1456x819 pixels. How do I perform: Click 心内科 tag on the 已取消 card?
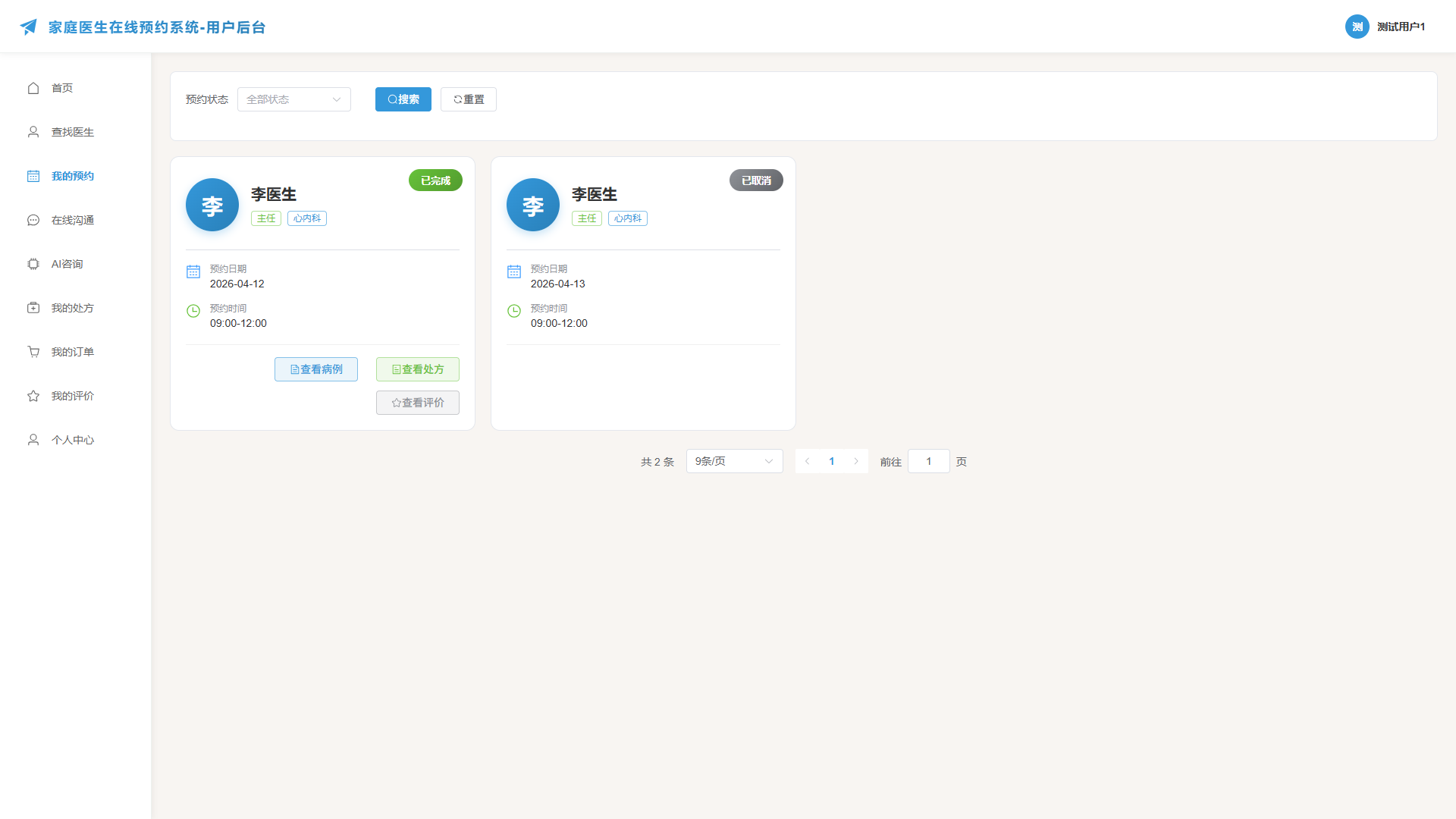tap(628, 218)
